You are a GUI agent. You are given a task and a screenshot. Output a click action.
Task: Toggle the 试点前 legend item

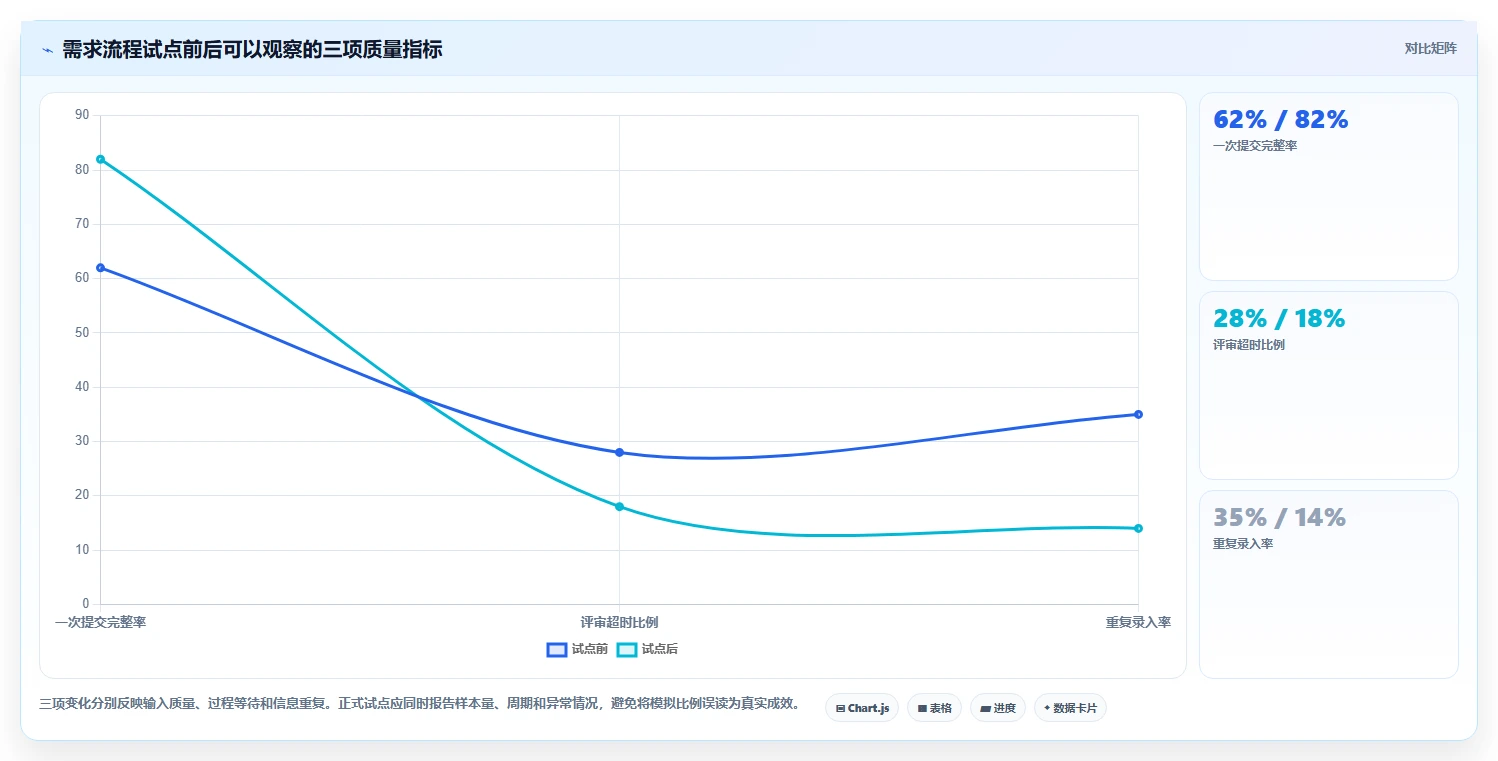pyautogui.click(x=577, y=649)
